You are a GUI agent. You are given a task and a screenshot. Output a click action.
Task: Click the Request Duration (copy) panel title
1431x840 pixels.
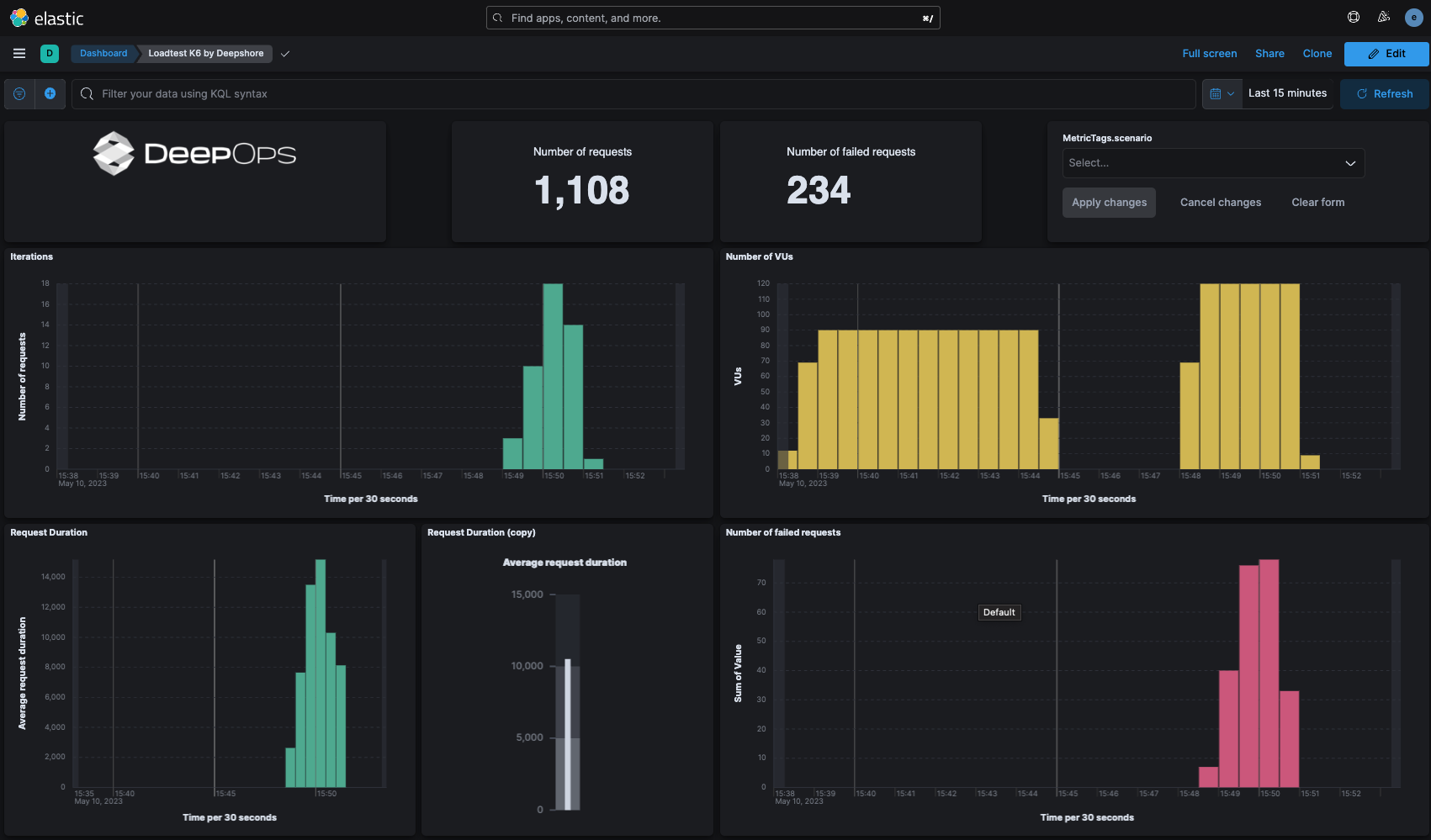point(481,532)
